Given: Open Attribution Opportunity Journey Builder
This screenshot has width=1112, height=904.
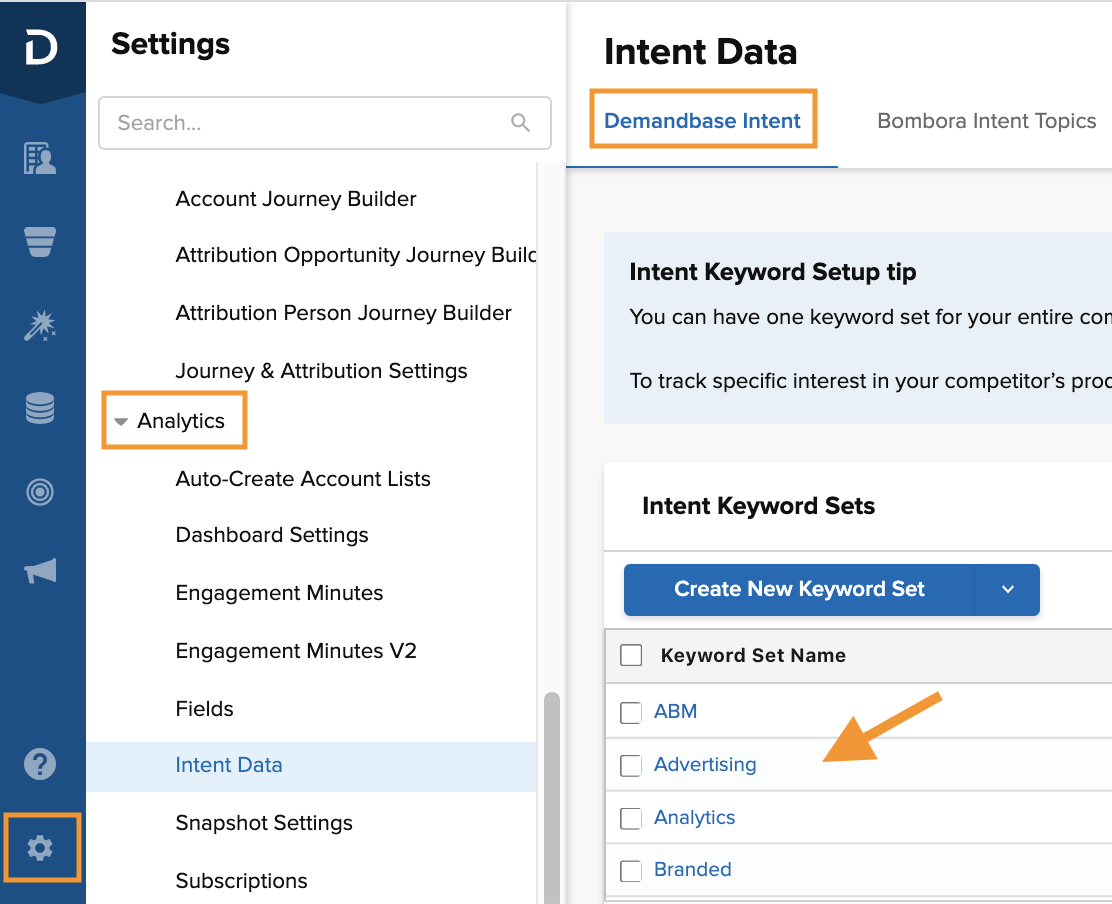Looking at the screenshot, I should tap(355, 255).
